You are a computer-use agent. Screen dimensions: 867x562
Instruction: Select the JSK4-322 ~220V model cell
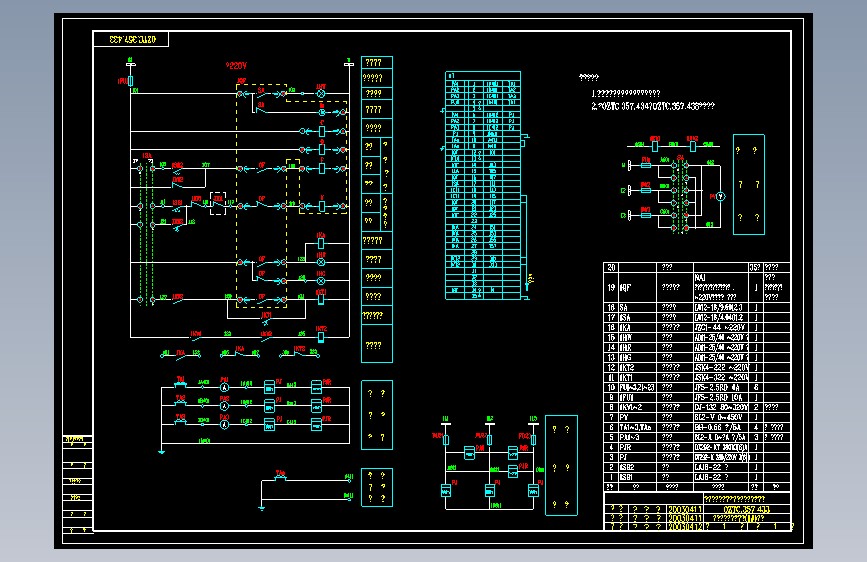pyautogui.click(x=722, y=377)
